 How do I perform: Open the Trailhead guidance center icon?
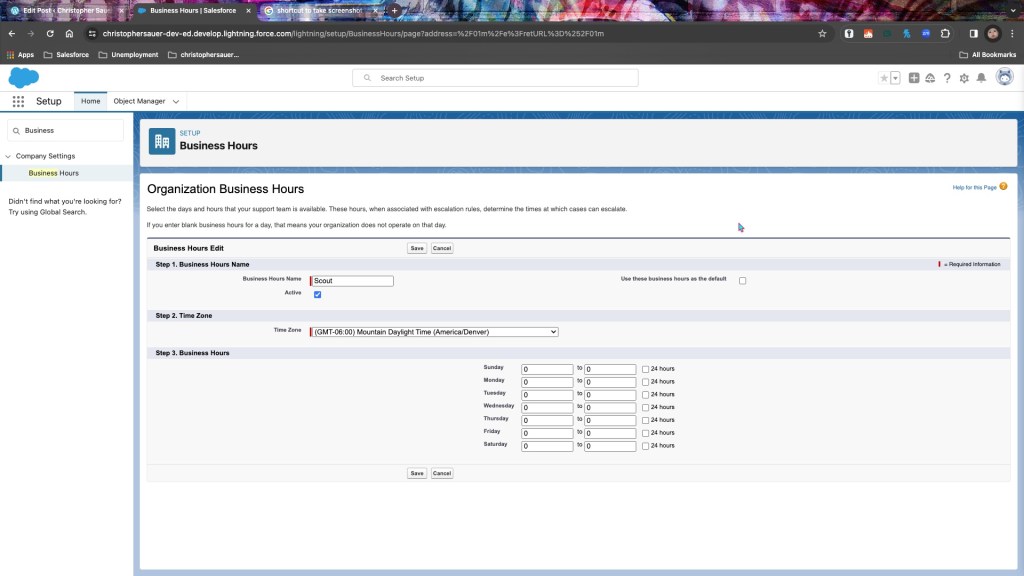(x=930, y=78)
